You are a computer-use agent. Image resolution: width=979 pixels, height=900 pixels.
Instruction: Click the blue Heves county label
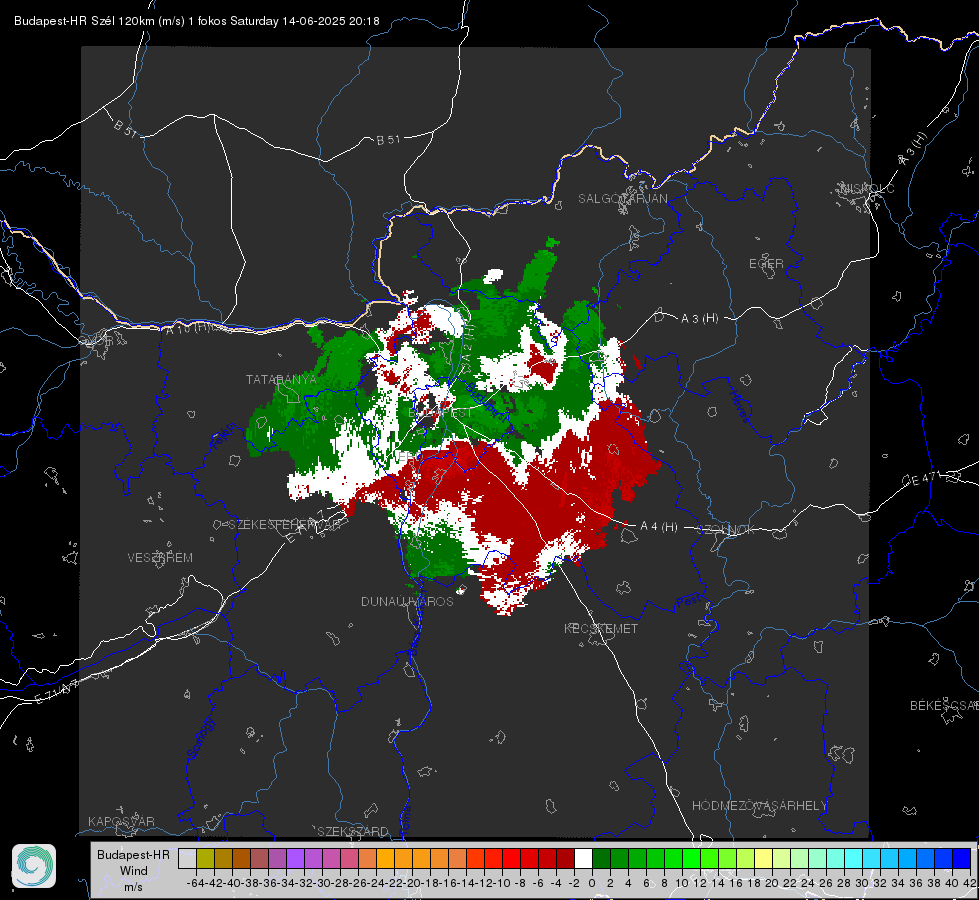coord(739,406)
